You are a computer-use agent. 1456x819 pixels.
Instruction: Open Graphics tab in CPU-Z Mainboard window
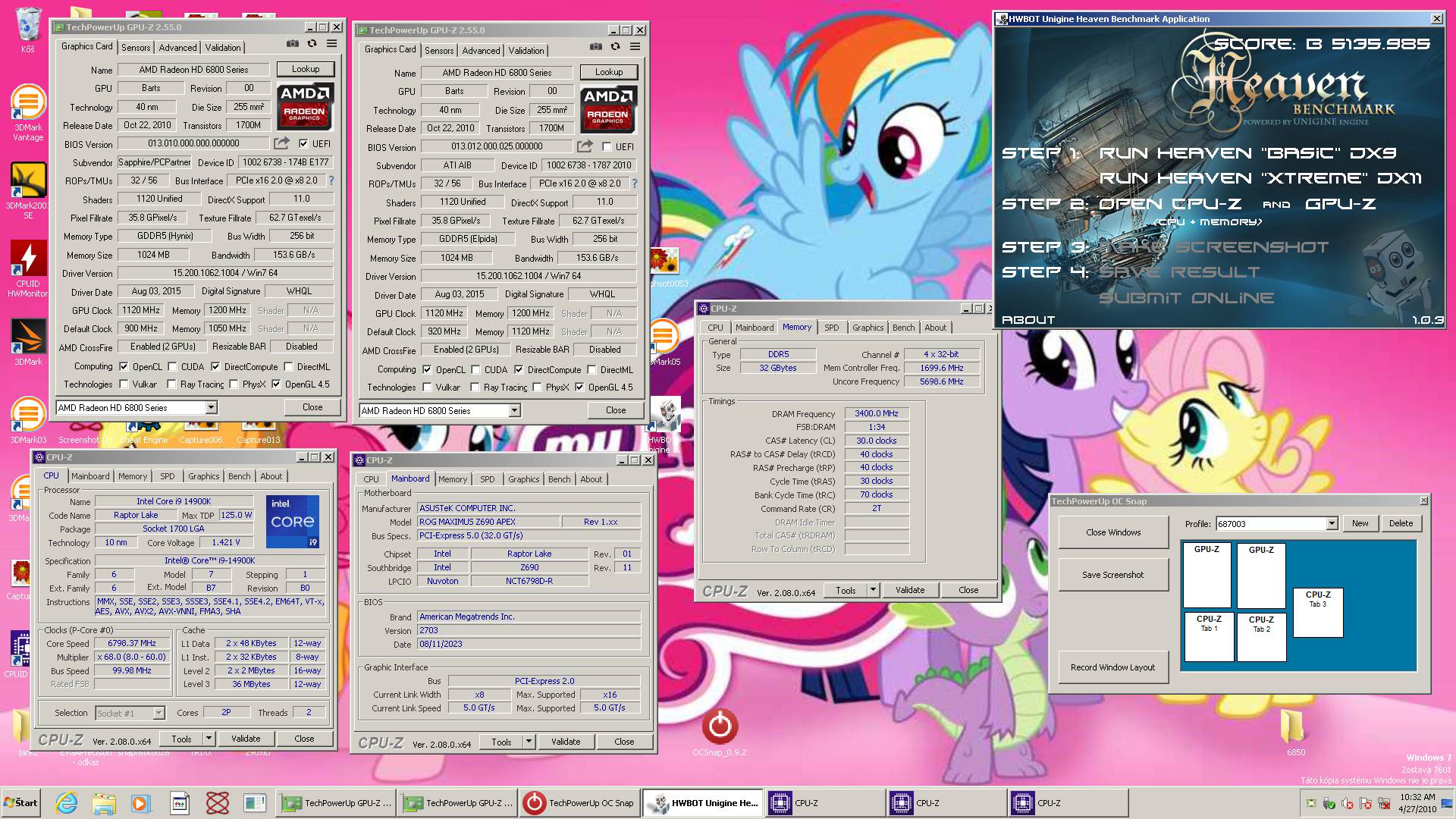[x=524, y=479]
